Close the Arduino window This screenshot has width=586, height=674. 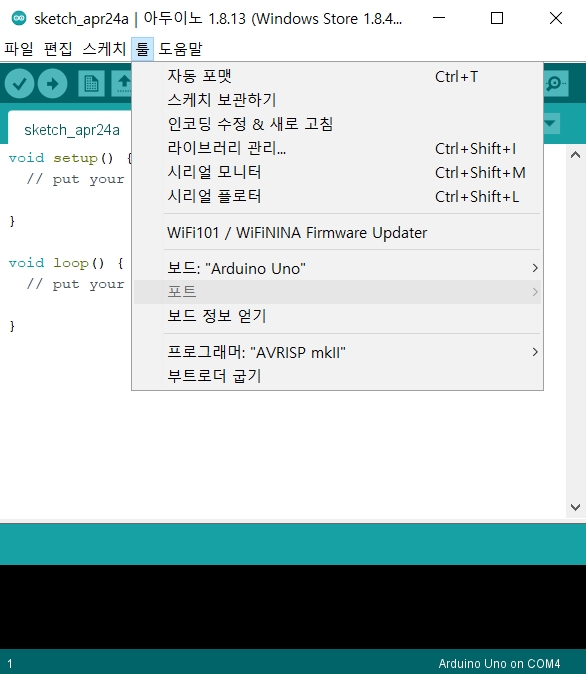point(556,18)
